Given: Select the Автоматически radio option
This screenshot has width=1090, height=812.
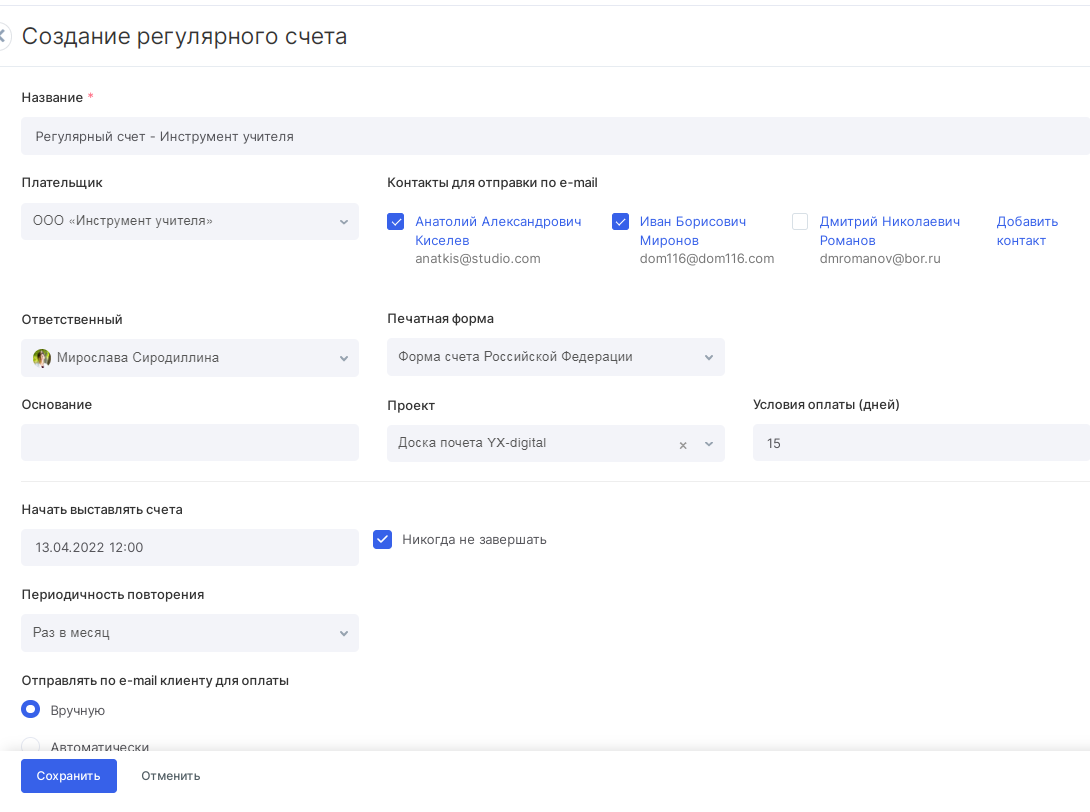Looking at the screenshot, I should point(31,745).
